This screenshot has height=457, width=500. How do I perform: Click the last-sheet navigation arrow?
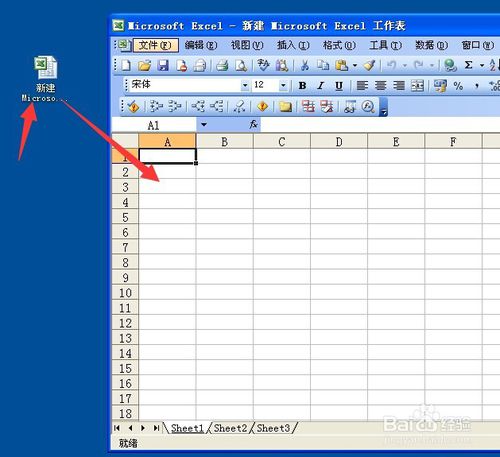pos(156,428)
